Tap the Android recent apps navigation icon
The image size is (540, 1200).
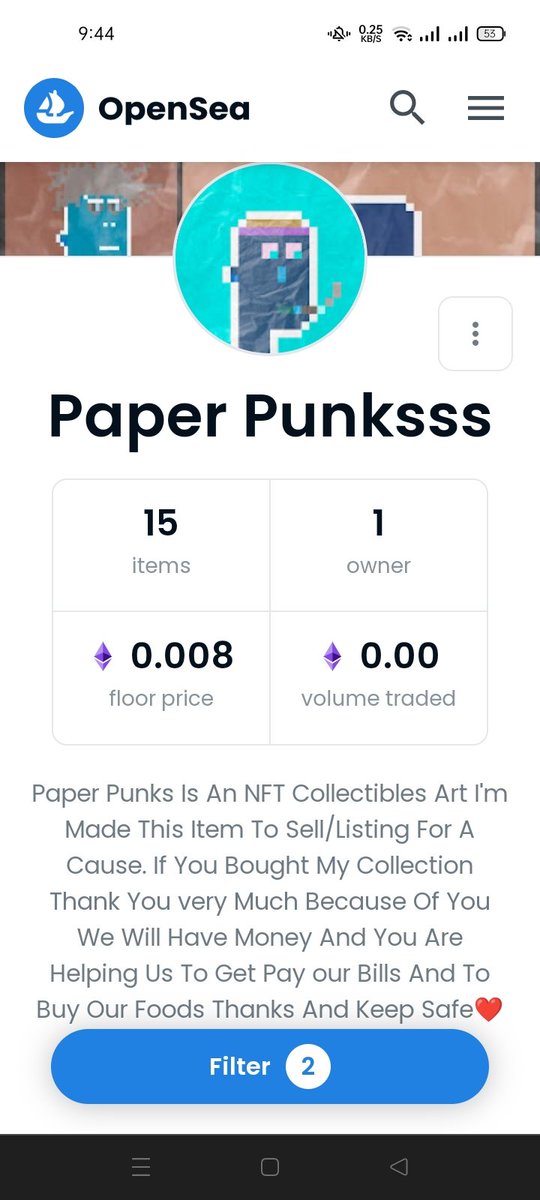click(x=141, y=1166)
